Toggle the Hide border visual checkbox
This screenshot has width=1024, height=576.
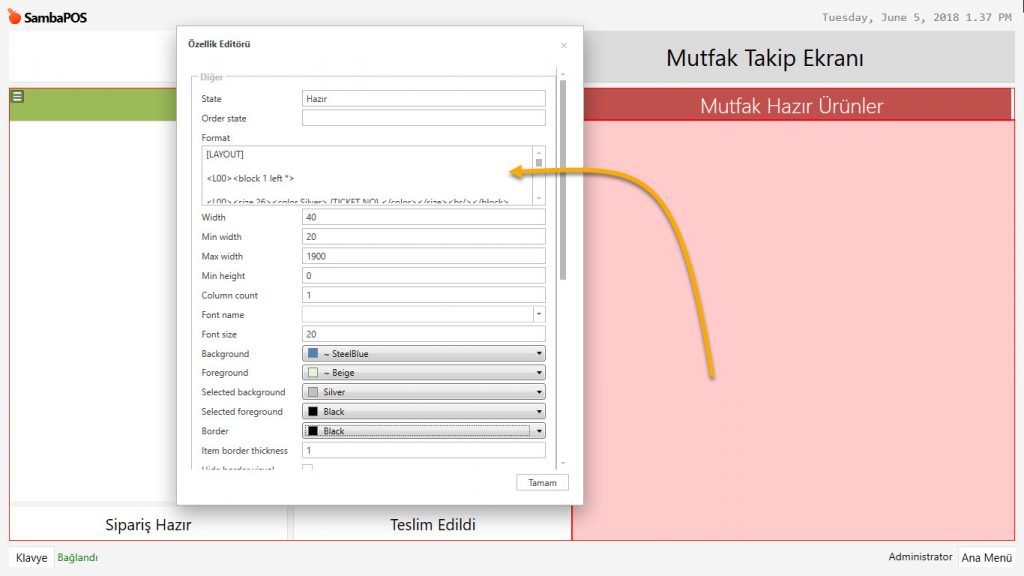click(308, 468)
